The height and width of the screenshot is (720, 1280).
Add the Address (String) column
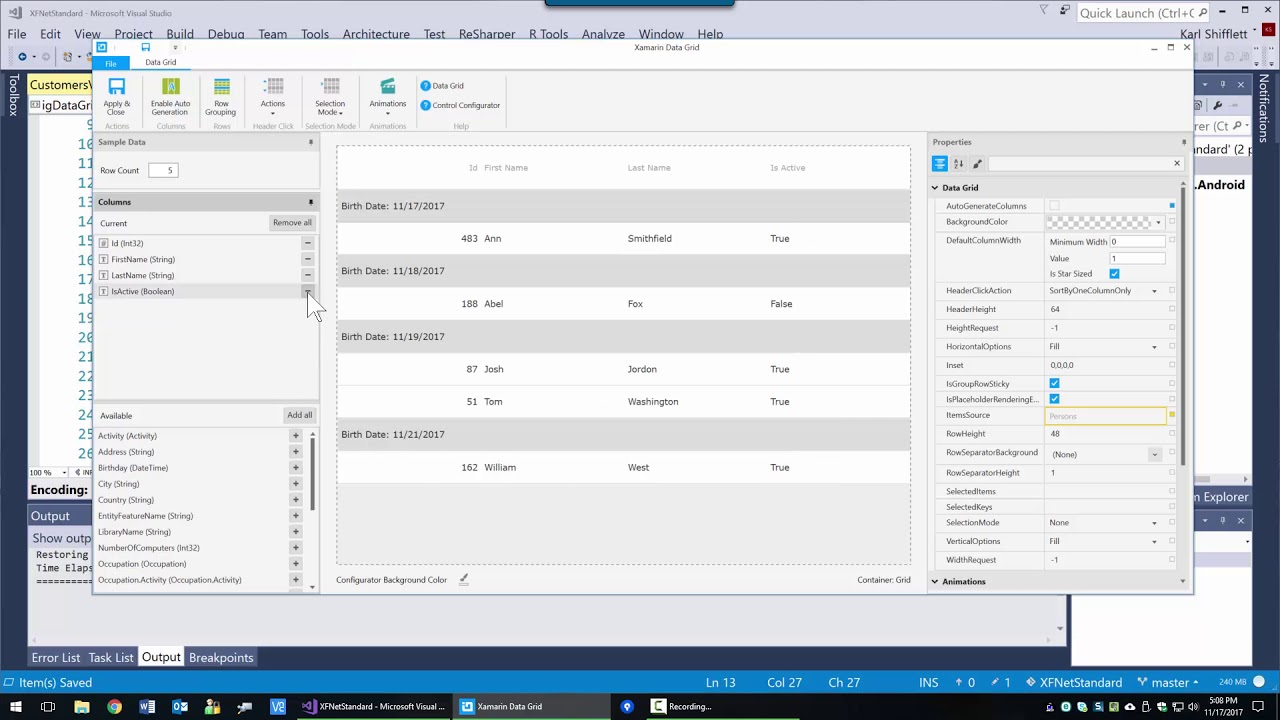click(x=295, y=452)
